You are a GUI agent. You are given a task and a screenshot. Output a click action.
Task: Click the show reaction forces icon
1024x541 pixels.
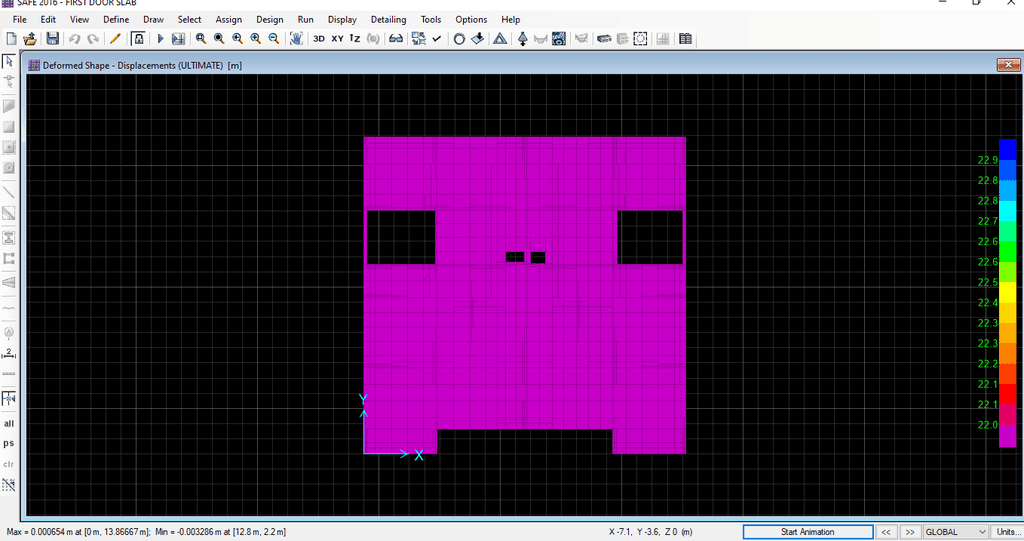tap(522, 39)
